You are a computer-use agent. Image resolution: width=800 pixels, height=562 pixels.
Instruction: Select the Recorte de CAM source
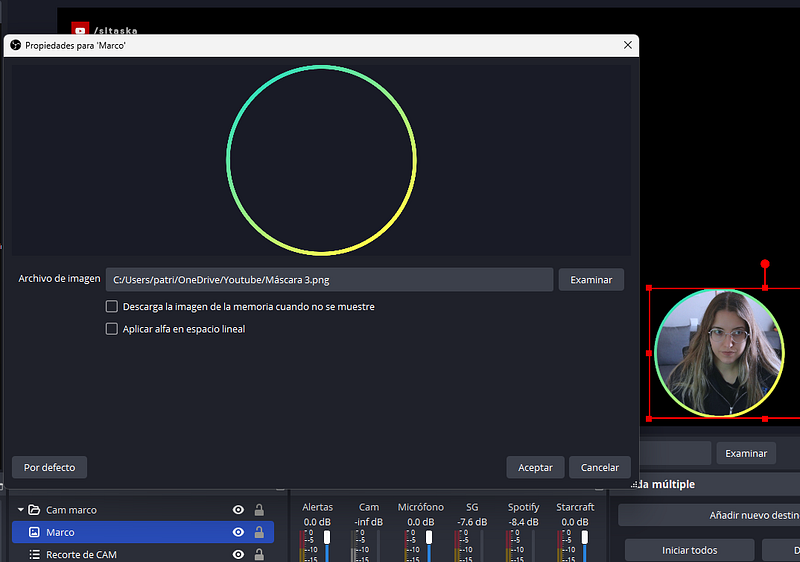143,554
